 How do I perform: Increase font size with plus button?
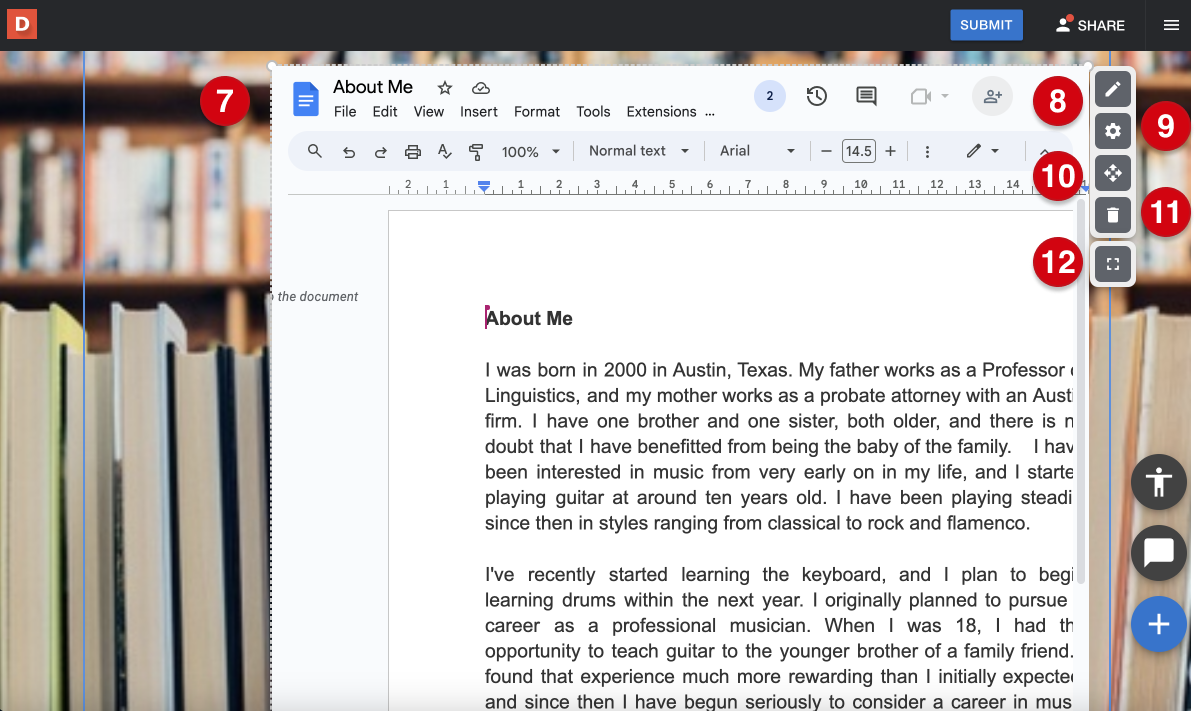[x=890, y=151]
